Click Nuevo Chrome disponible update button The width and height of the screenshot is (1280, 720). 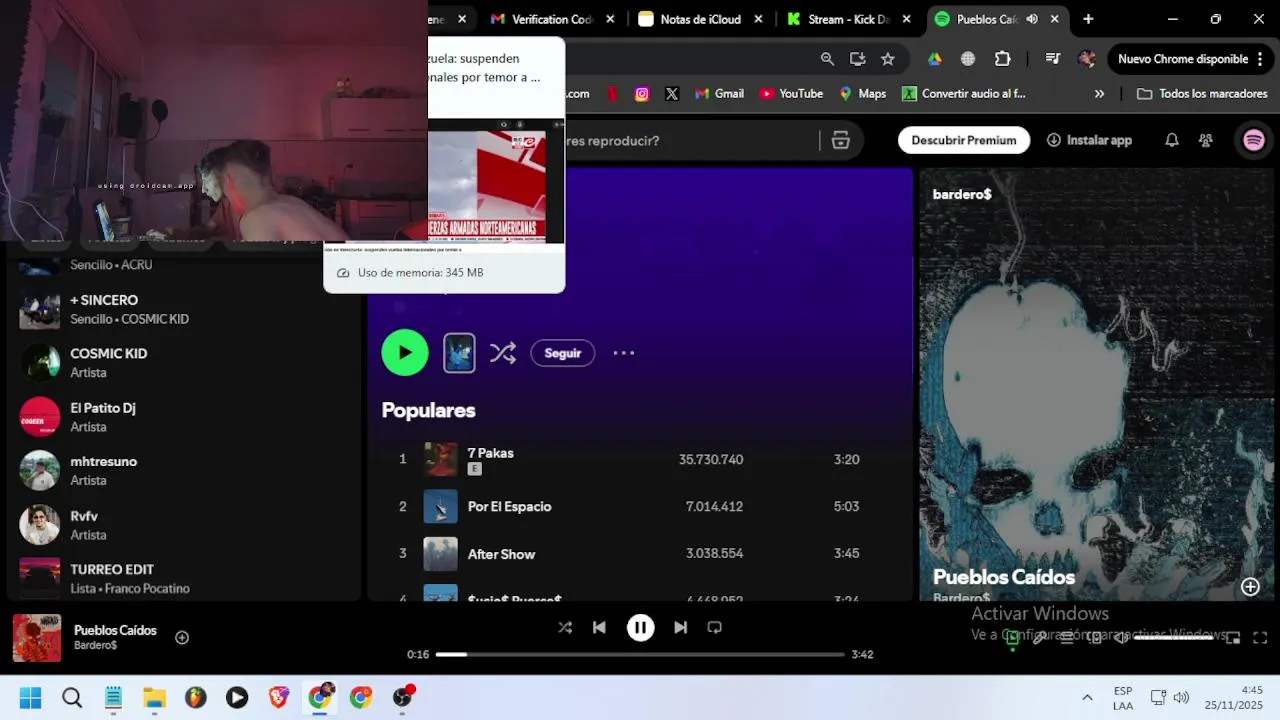pos(1189,59)
